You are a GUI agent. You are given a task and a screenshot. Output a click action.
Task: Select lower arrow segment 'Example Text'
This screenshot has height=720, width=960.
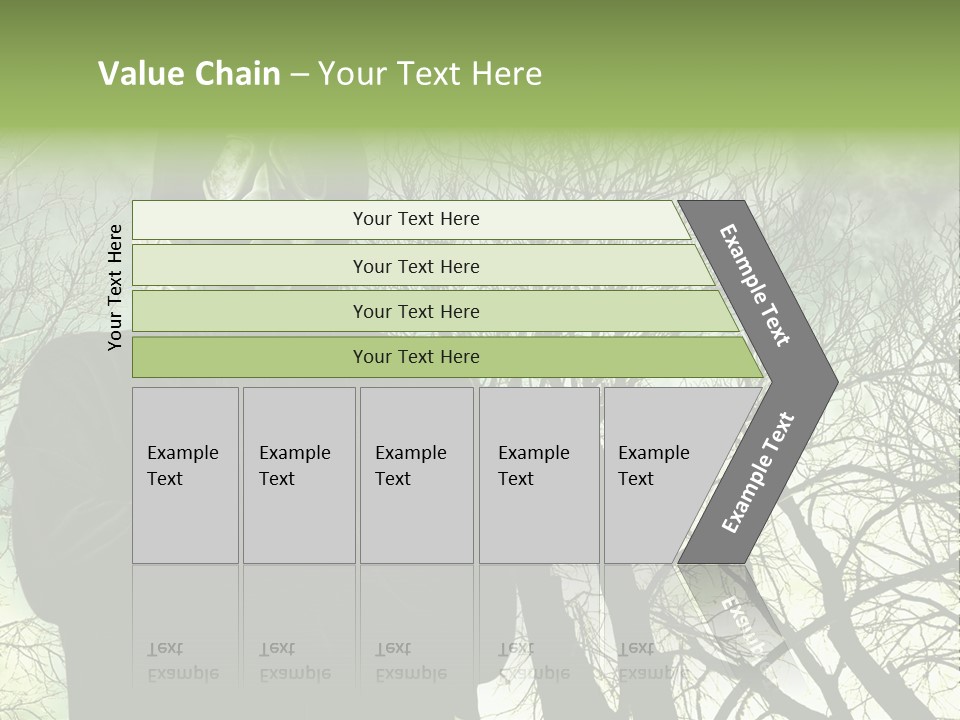coord(758,473)
